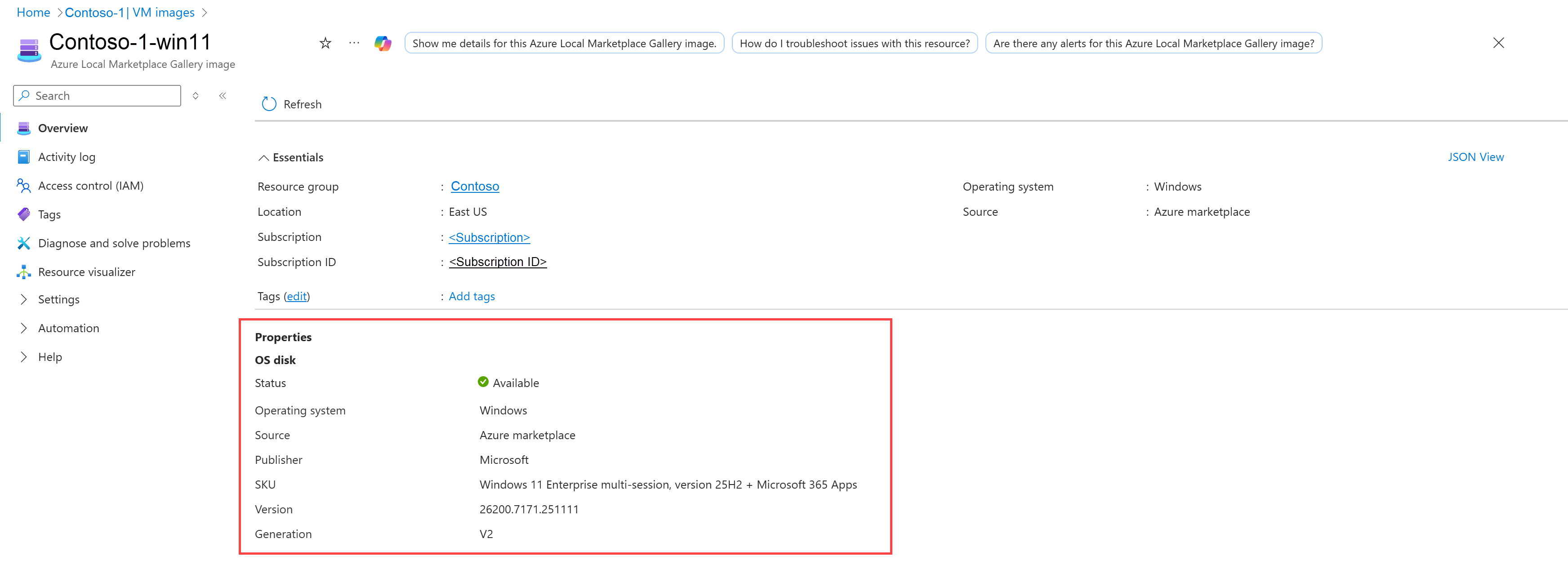Click the East US location value
This screenshot has height=565, width=1568.
click(x=468, y=212)
